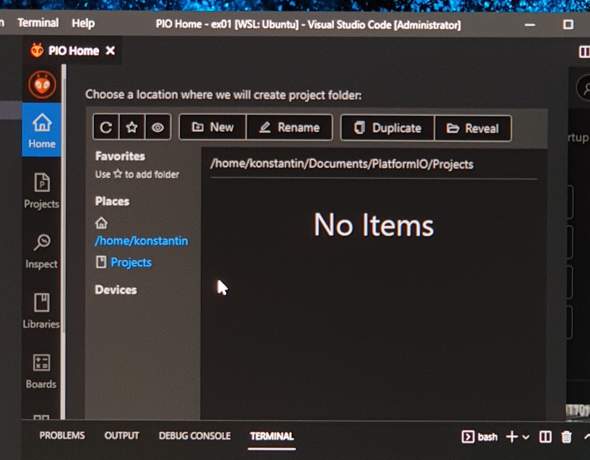Click the Favorites heading

pyautogui.click(x=120, y=156)
